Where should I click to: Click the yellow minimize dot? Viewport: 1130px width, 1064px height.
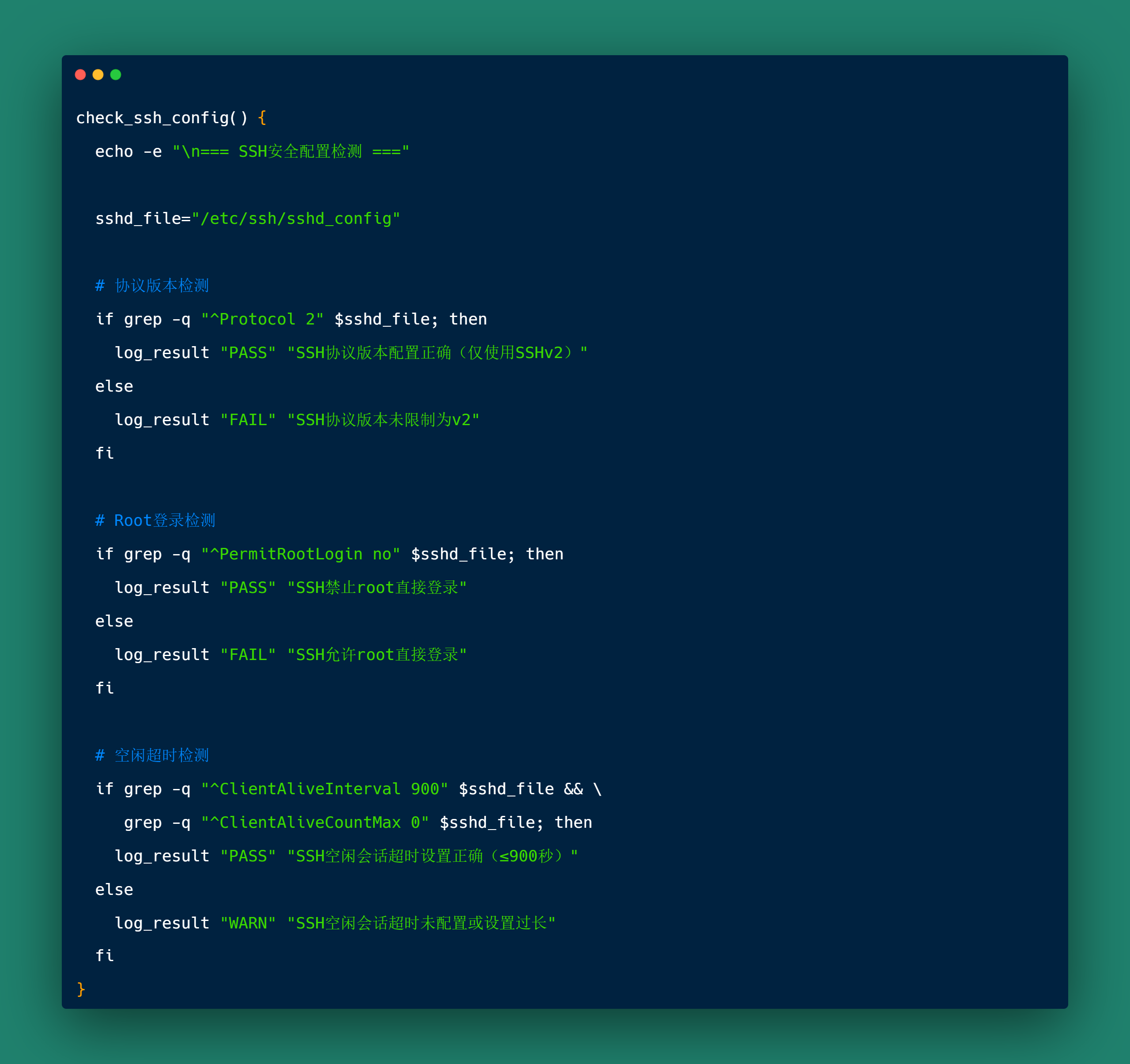98,75
